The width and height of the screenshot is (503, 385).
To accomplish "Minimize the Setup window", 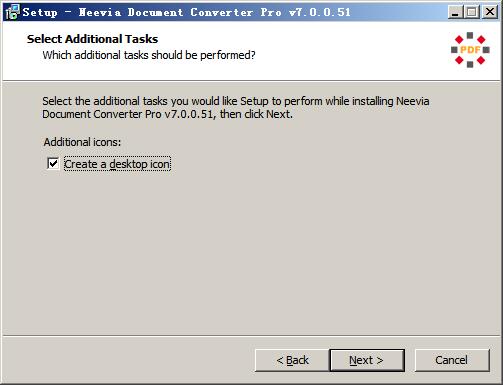I will [454, 12].
